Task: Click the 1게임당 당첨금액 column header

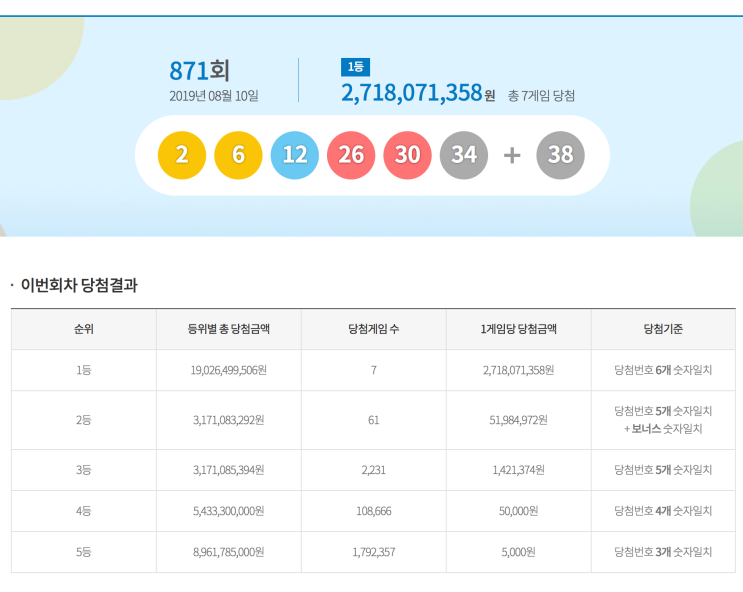Action: [518, 329]
